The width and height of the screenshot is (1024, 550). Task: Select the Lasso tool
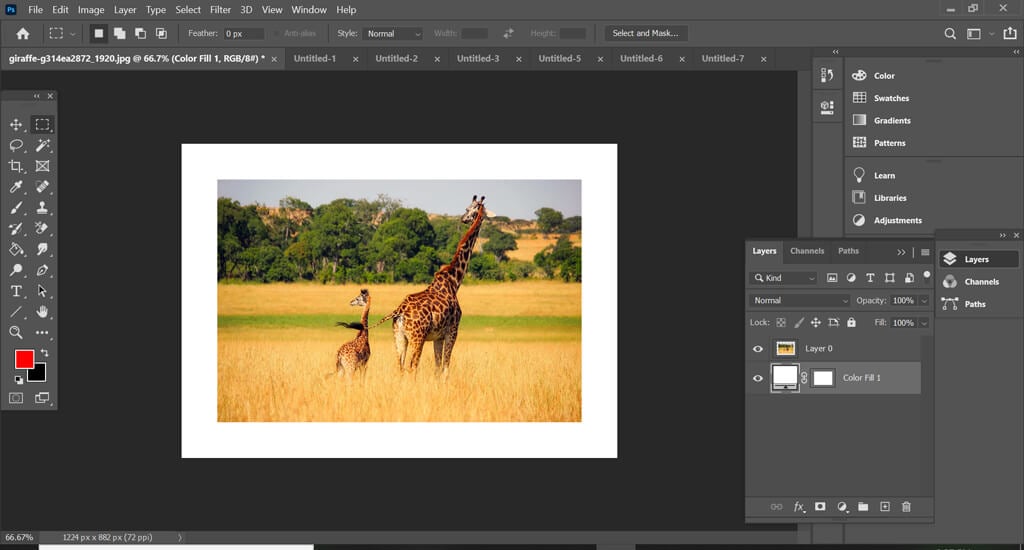(16, 145)
